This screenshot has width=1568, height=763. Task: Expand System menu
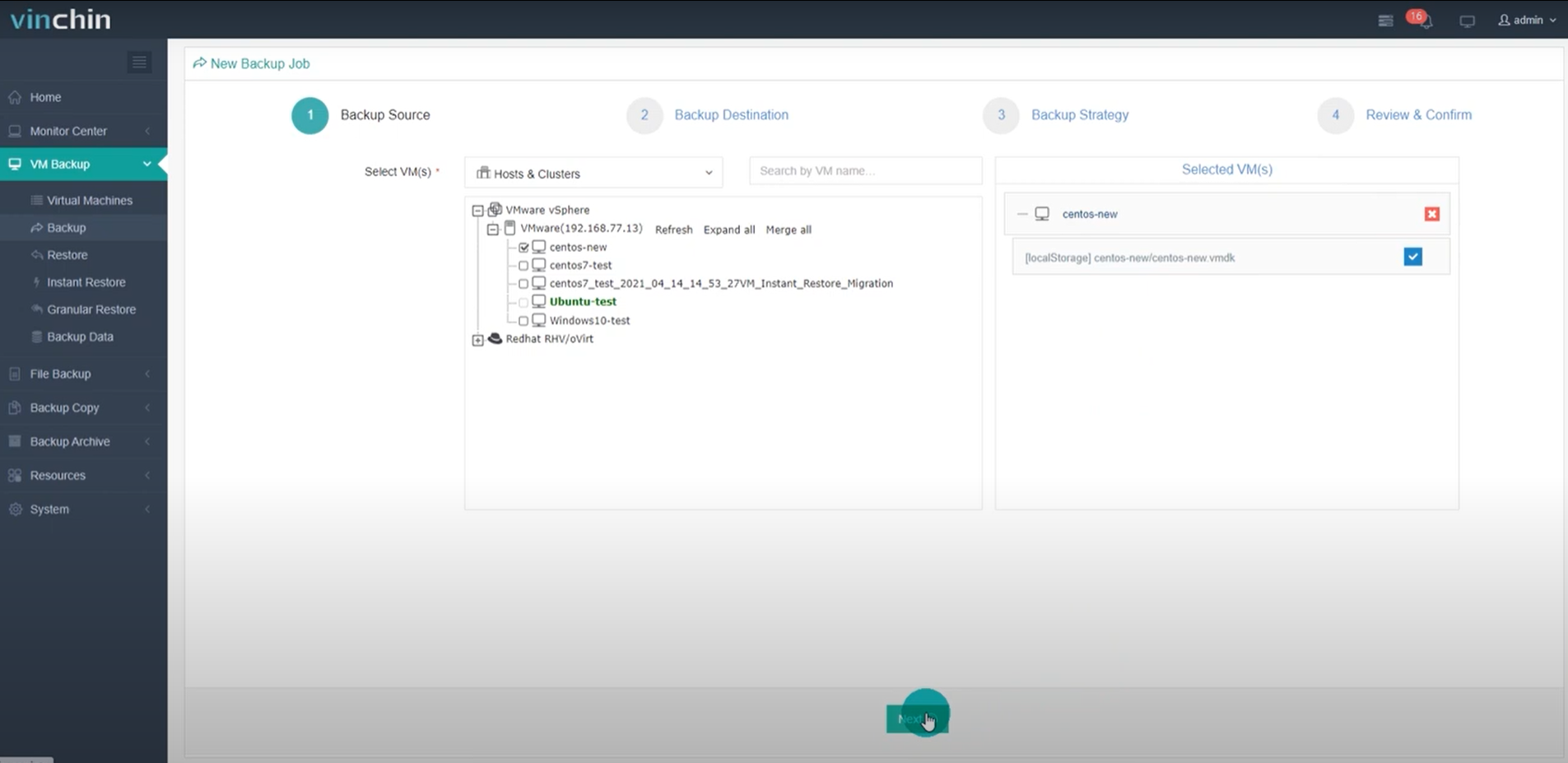(x=83, y=509)
